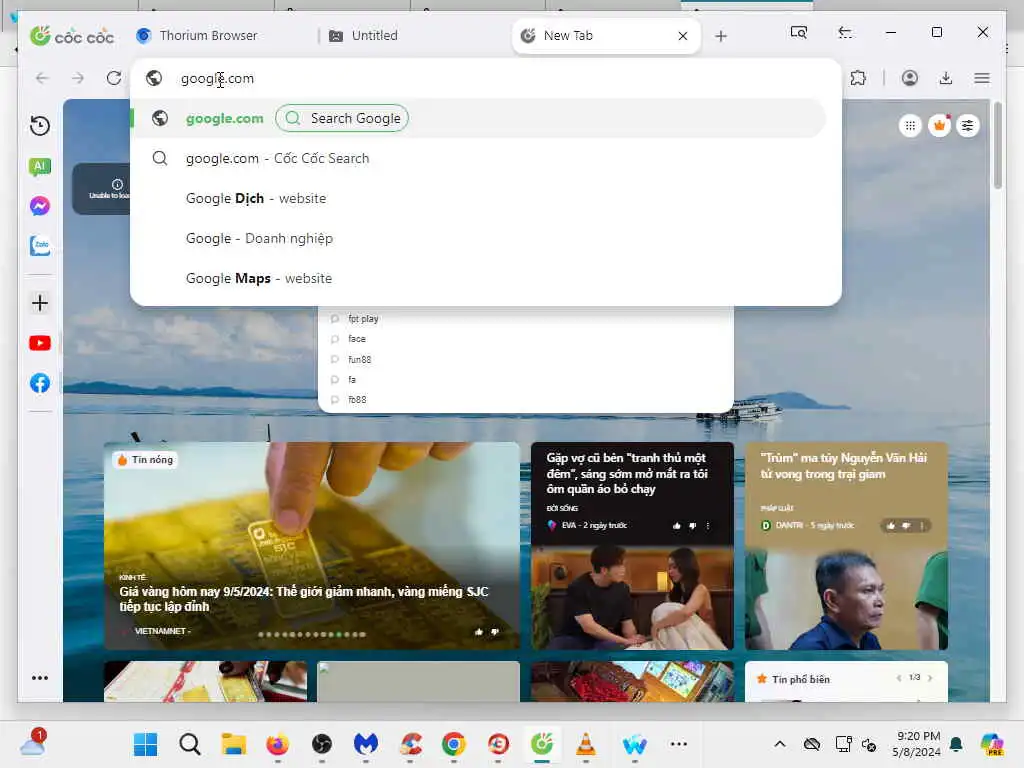This screenshot has width=1024, height=768.
Task: Click the Search Google button
Action: (342, 118)
